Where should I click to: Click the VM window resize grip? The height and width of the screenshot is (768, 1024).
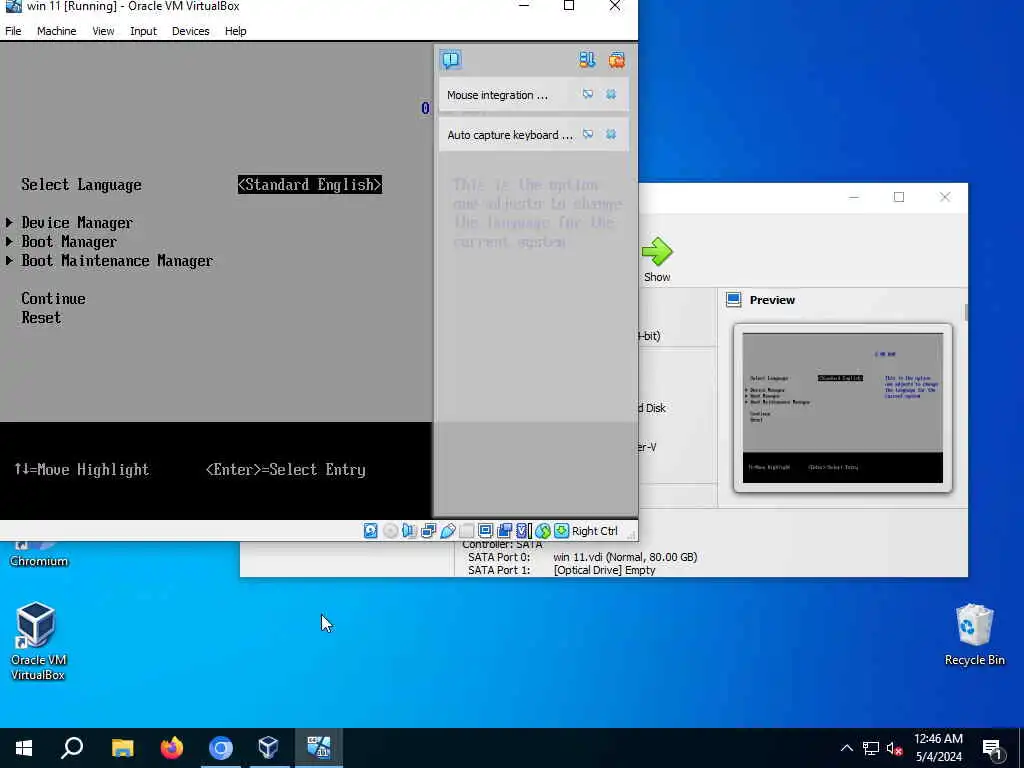tap(631, 534)
